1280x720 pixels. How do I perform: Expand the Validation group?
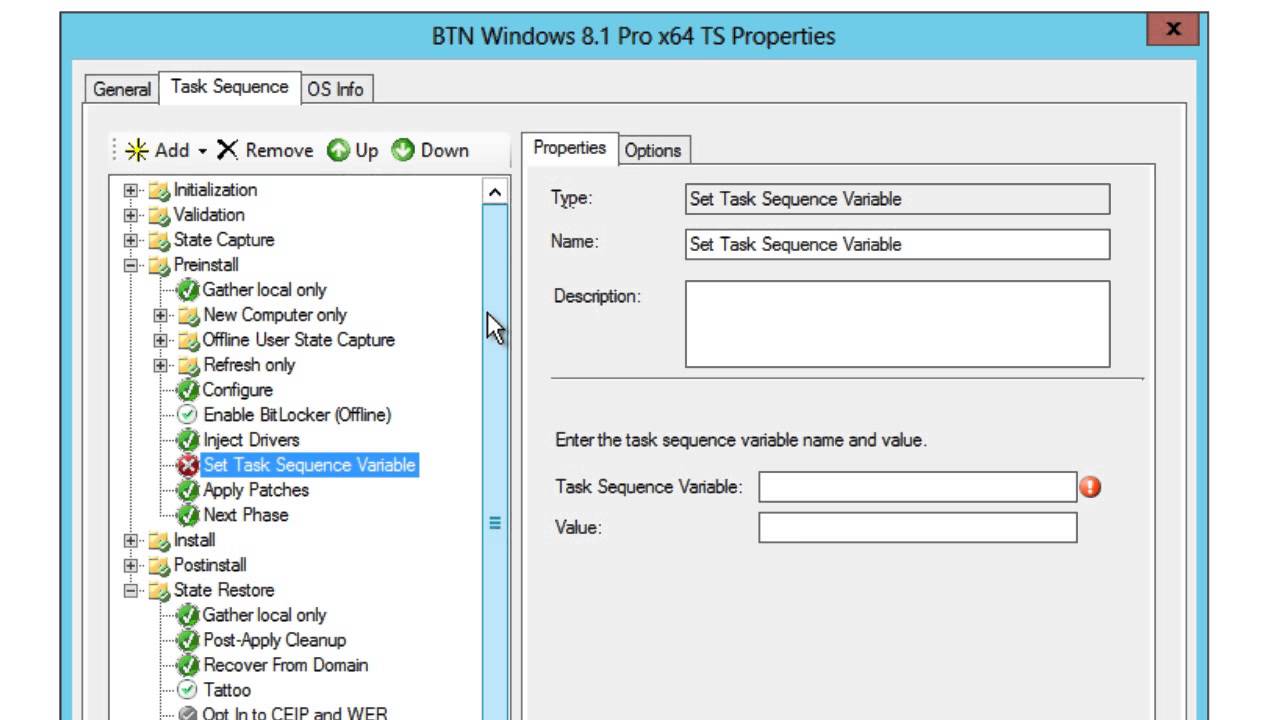(x=131, y=215)
